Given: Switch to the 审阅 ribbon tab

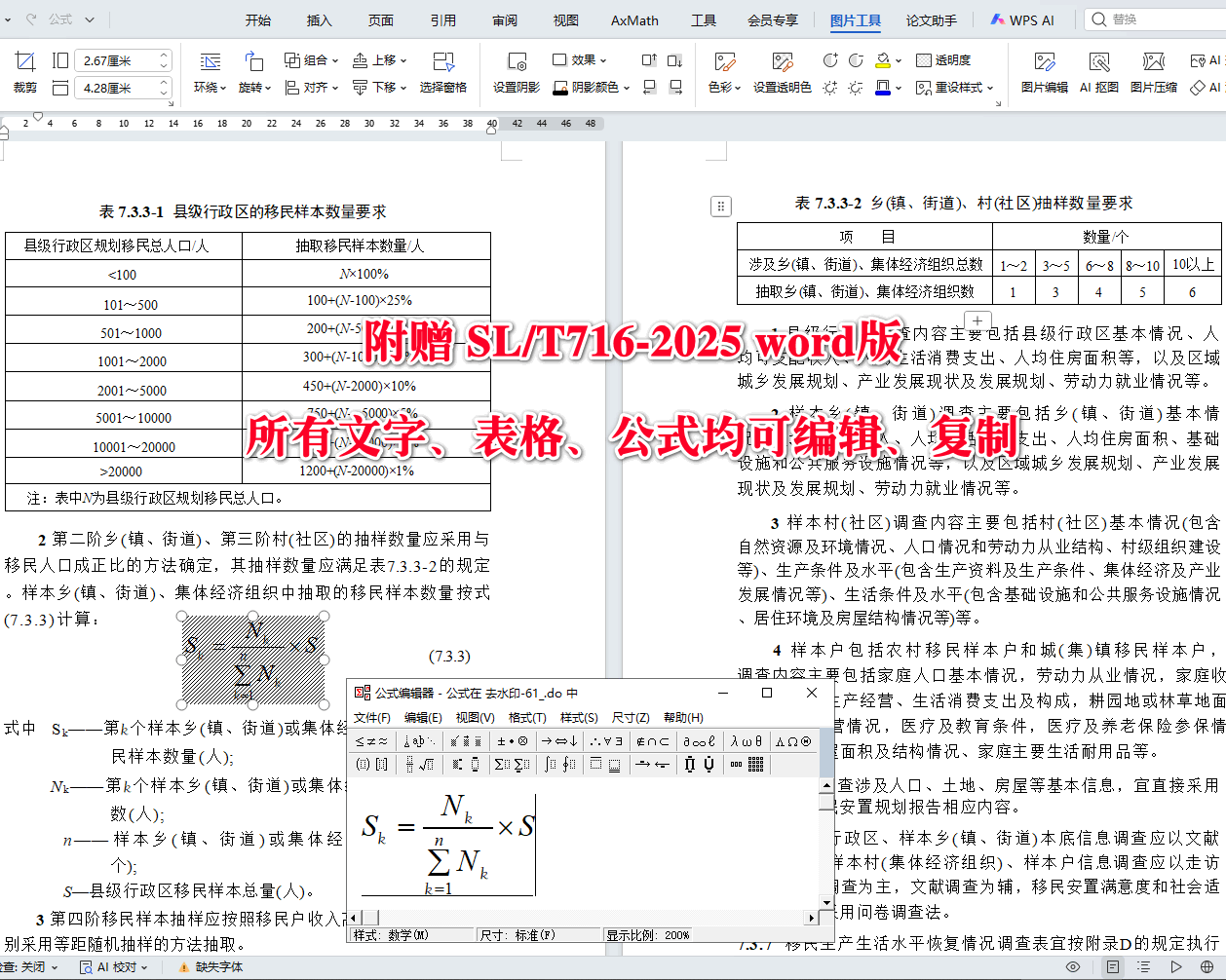Looking at the screenshot, I should pyautogui.click(x=504, y=19).
